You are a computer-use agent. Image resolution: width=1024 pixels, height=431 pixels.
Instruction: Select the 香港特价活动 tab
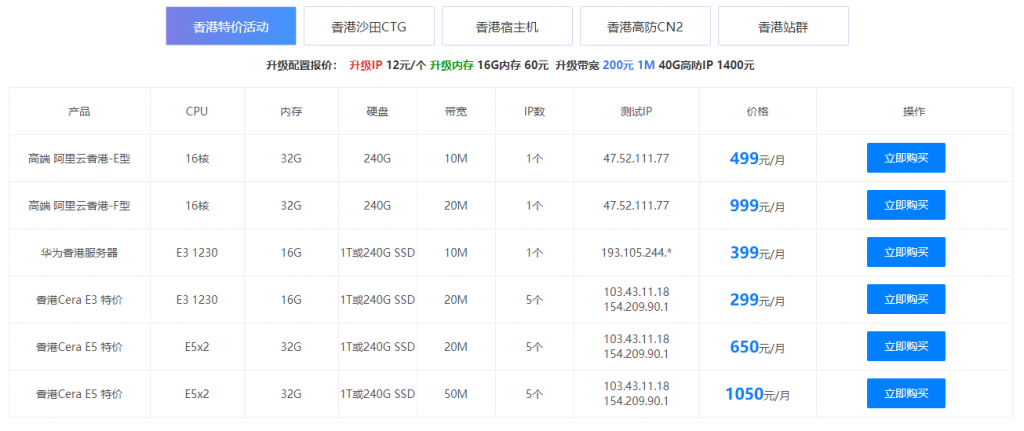[231, 26]
